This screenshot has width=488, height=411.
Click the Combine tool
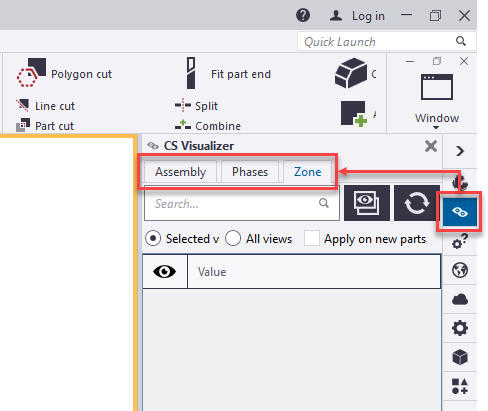208,126
